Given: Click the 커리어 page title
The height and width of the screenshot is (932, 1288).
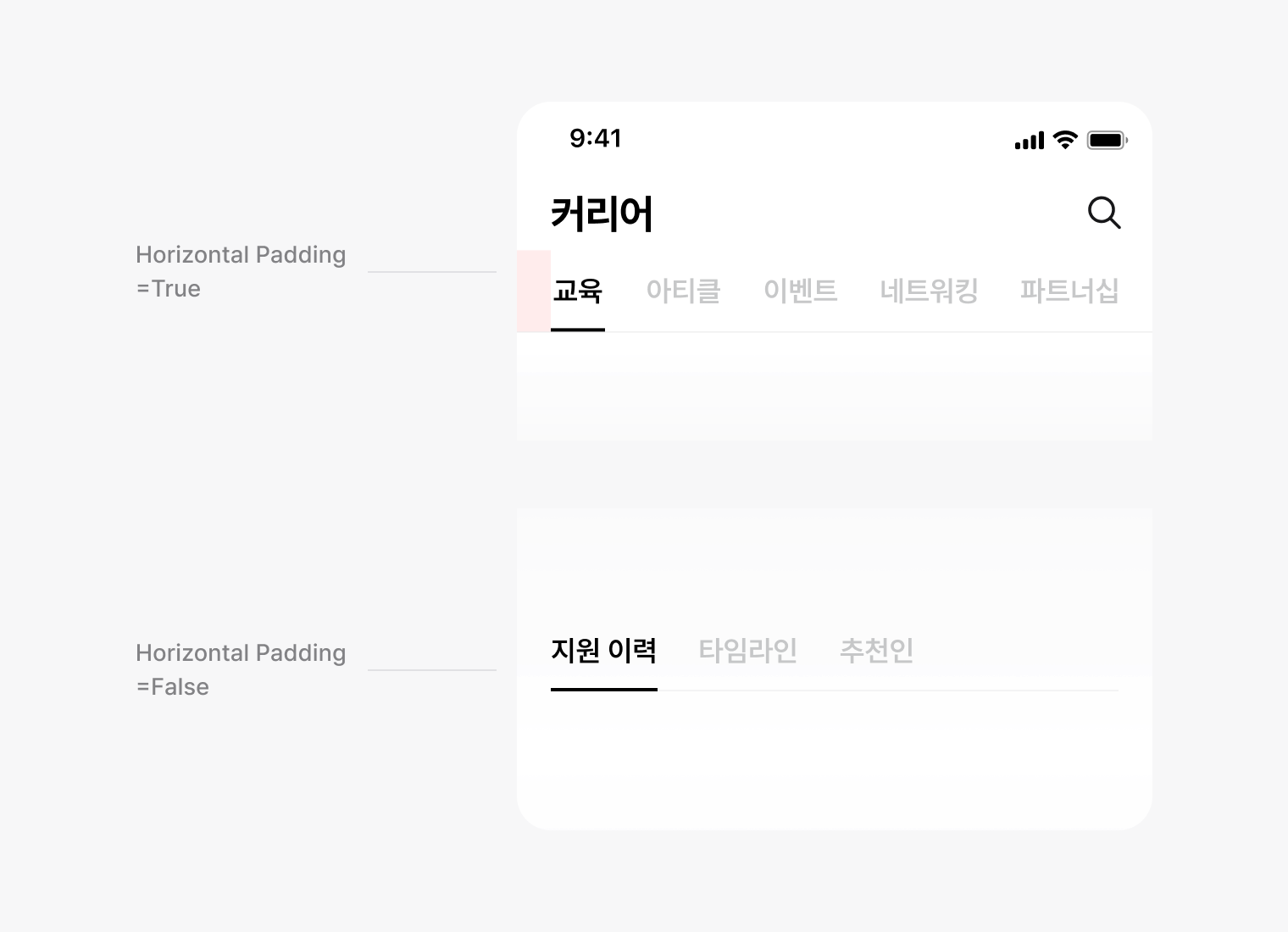Looking at the screenshot, I should point(602,214).
